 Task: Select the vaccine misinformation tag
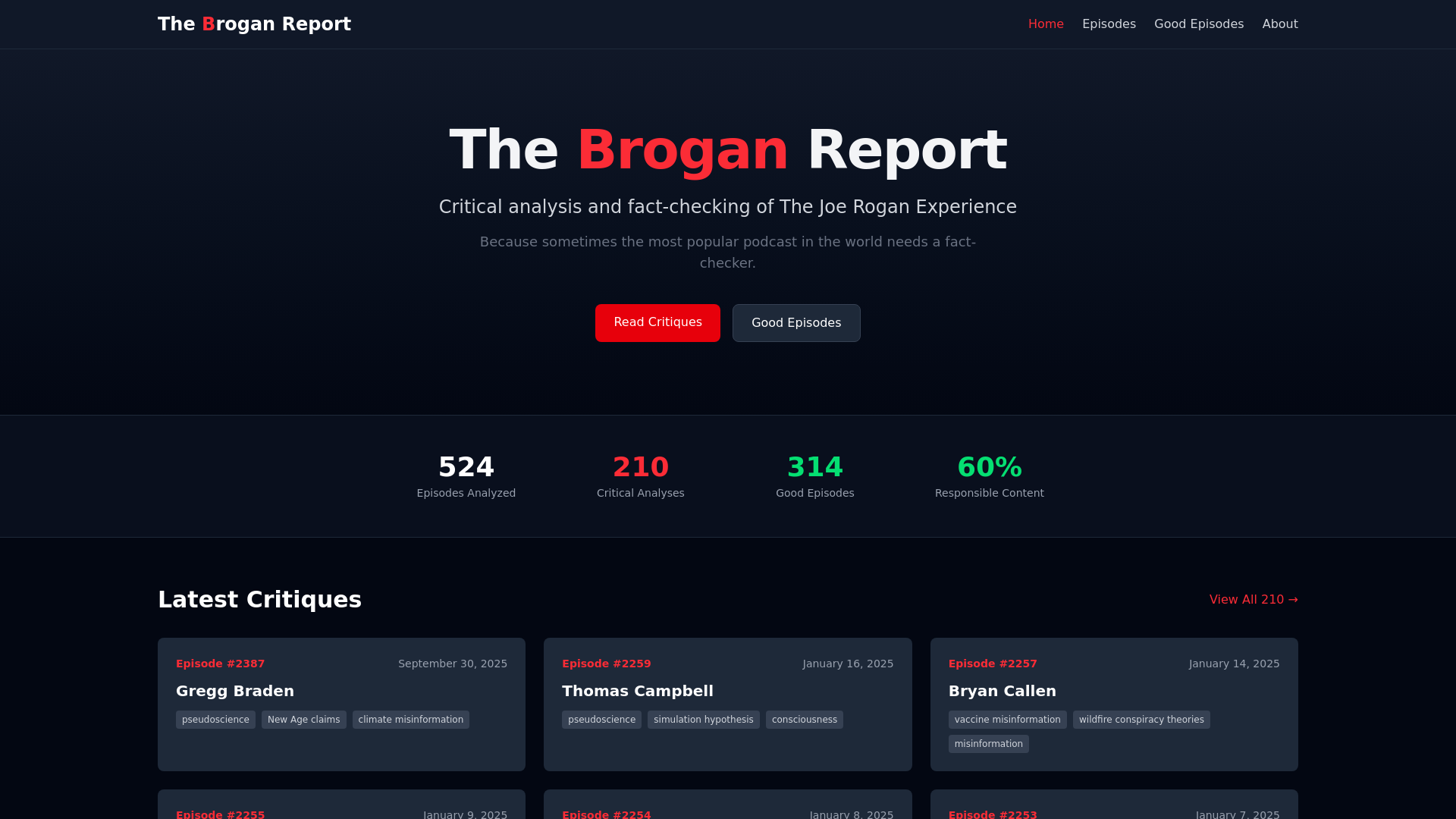tap(1008, 720)
